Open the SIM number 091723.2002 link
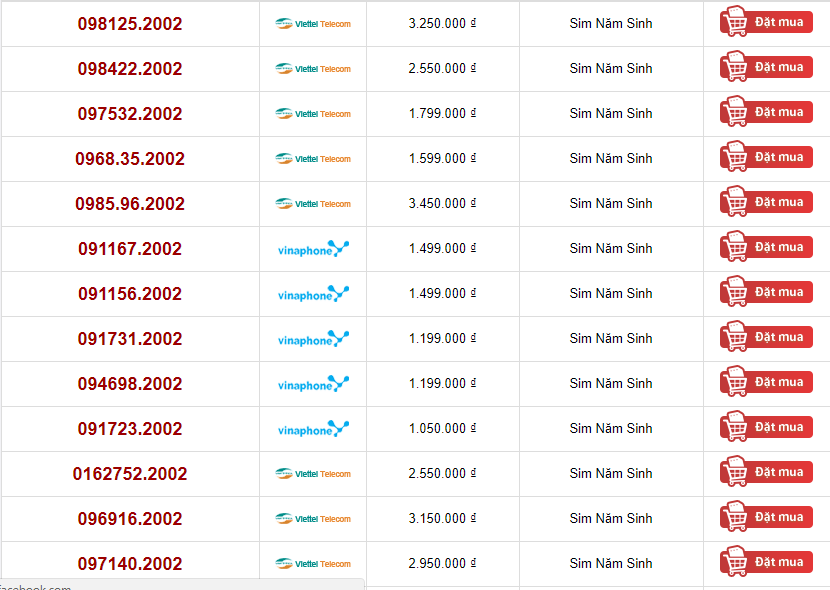 point(130,429)
